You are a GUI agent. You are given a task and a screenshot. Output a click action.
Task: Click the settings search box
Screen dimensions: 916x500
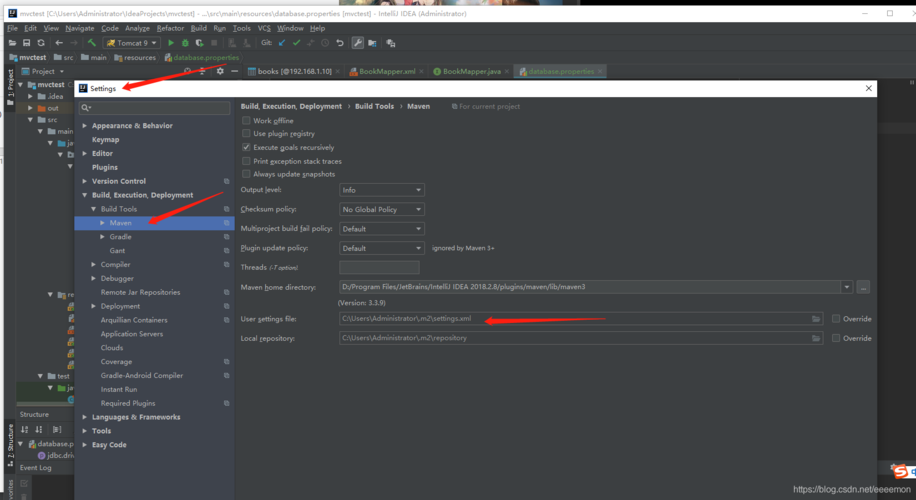click(x=155, y=107)
